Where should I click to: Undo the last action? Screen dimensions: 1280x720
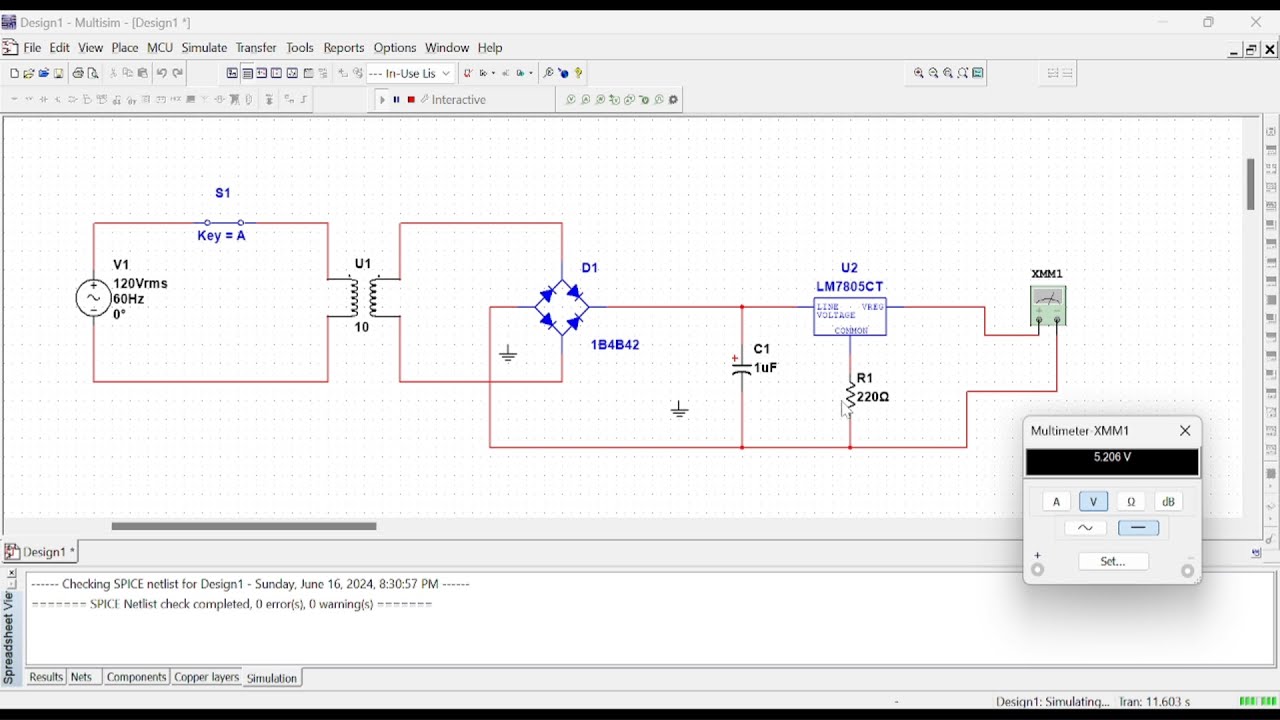(x=161, y=73)
